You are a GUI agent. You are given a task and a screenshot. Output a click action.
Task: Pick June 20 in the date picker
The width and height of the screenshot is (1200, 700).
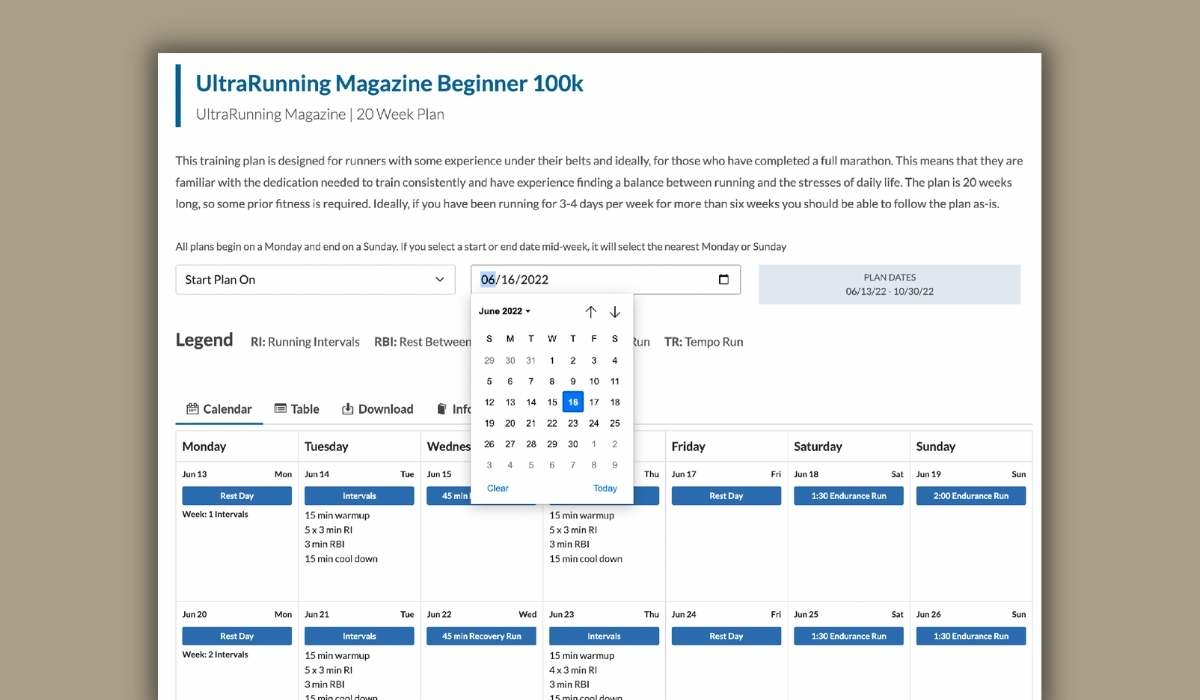tap(510, 423)
